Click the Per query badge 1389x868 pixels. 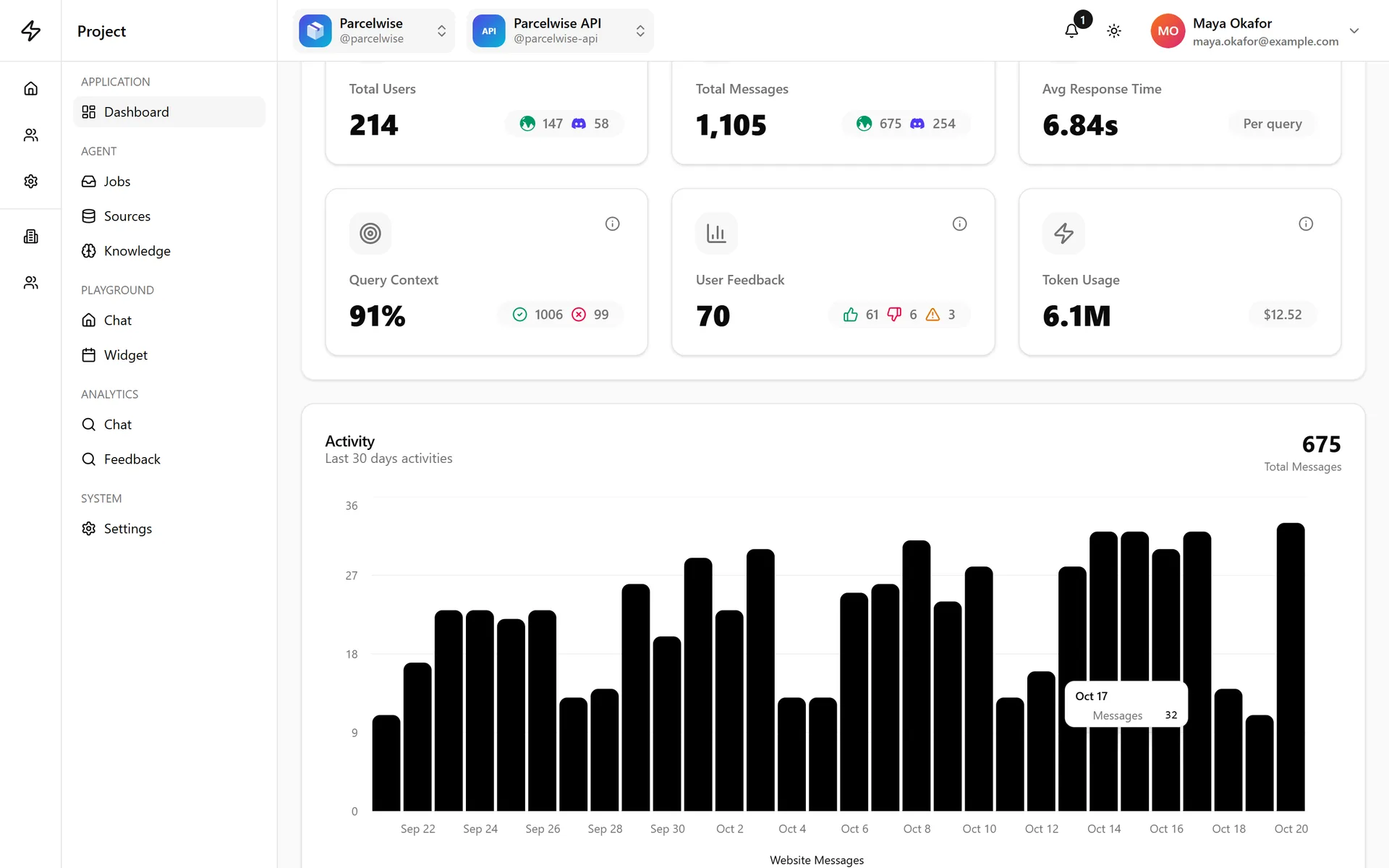click(x=1272, y=124)
